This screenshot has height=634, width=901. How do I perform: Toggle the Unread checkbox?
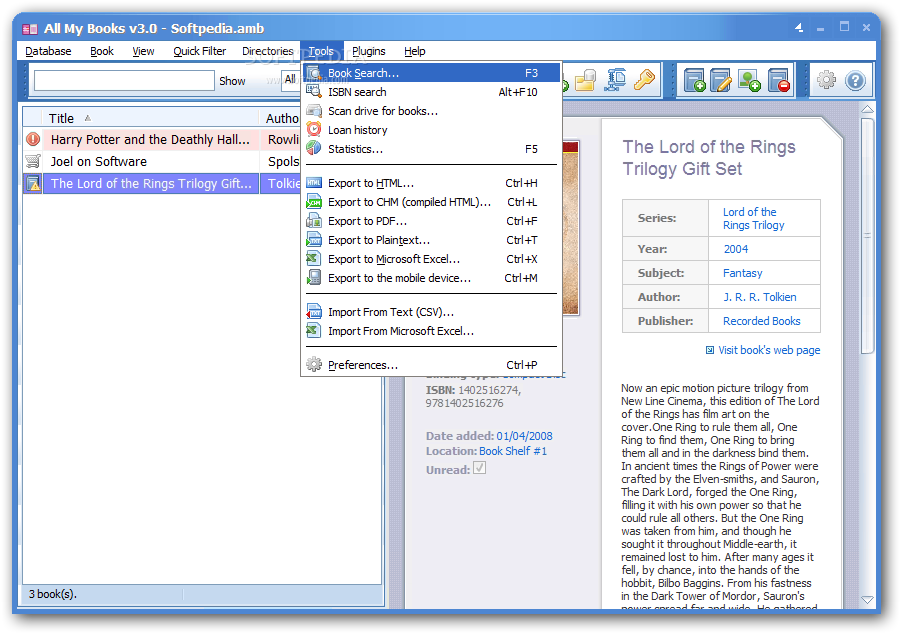(x=479, y=468)
